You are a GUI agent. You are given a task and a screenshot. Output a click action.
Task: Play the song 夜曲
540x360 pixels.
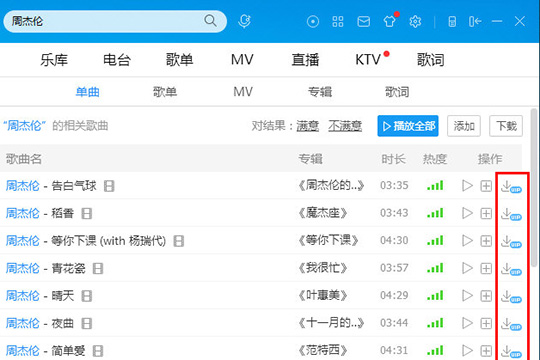pyautogui.click(x=467, y=323)
